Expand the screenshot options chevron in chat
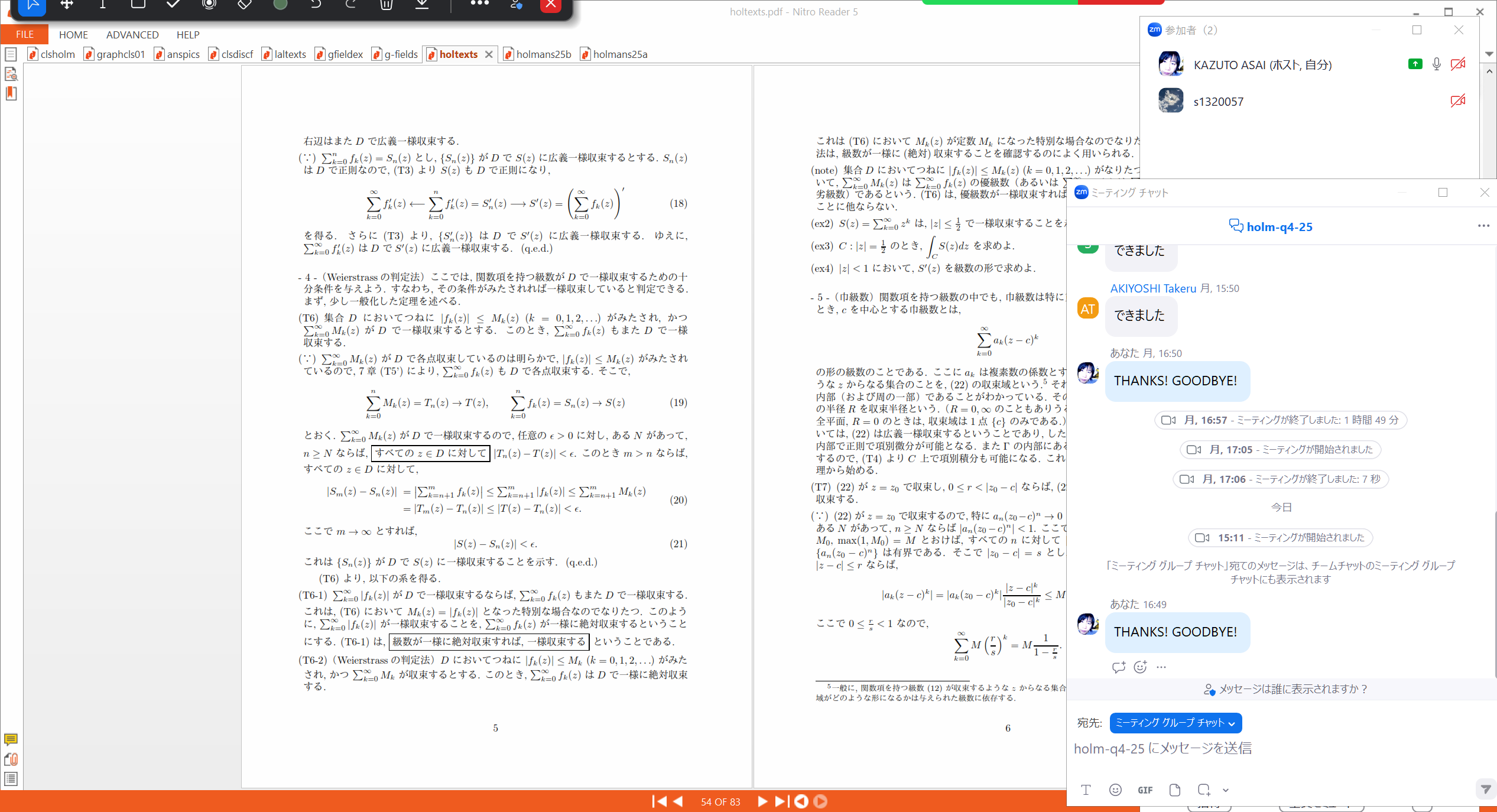Image resolution: width=1497 pixels, height=812 pixels. coord(1226,790)
